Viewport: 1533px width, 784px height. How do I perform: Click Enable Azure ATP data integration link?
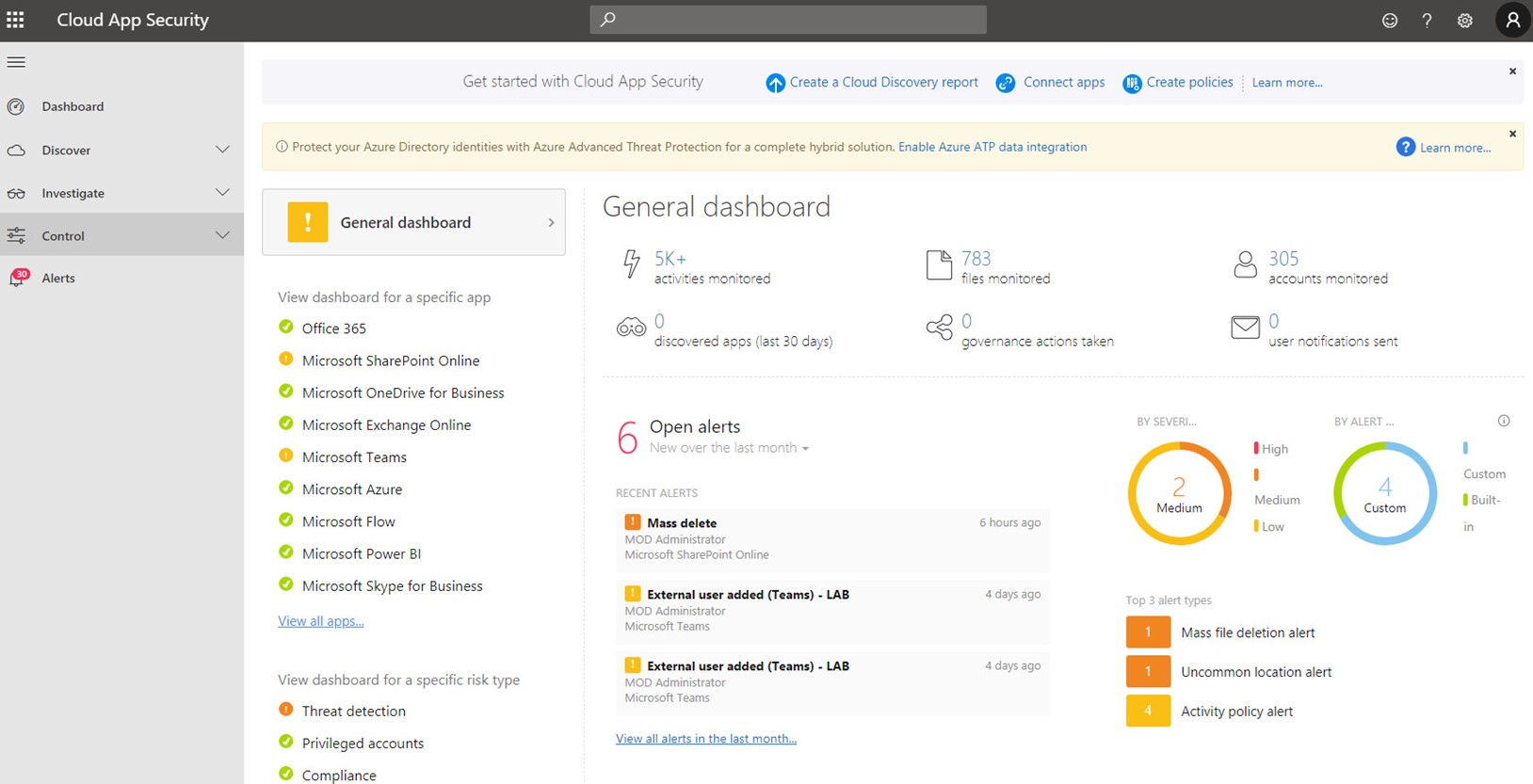pos(992,147)
